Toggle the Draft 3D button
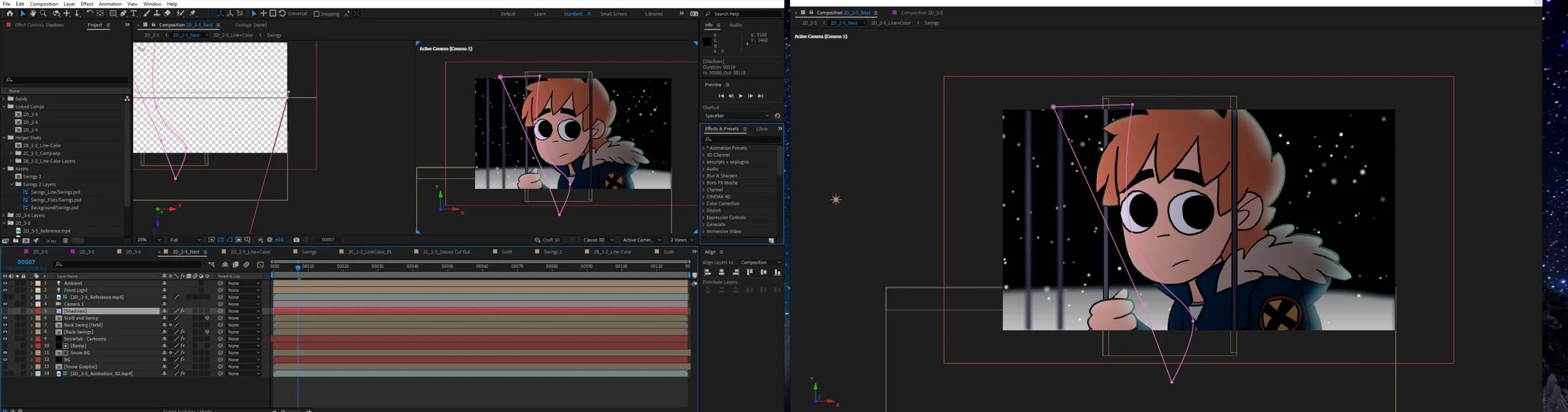Screen dimensions: 1568x412 click(547, 240)
